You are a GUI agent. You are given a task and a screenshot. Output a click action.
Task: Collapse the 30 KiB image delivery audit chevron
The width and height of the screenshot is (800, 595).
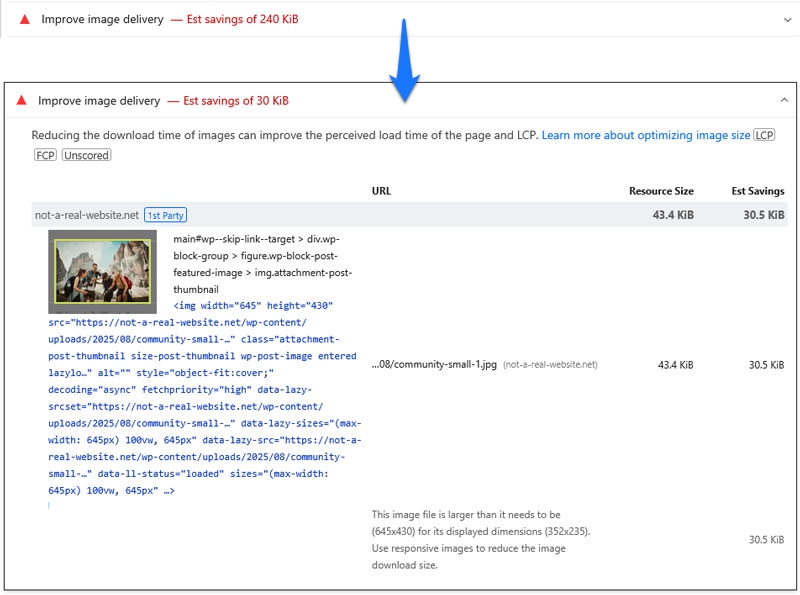coord(784,100)
